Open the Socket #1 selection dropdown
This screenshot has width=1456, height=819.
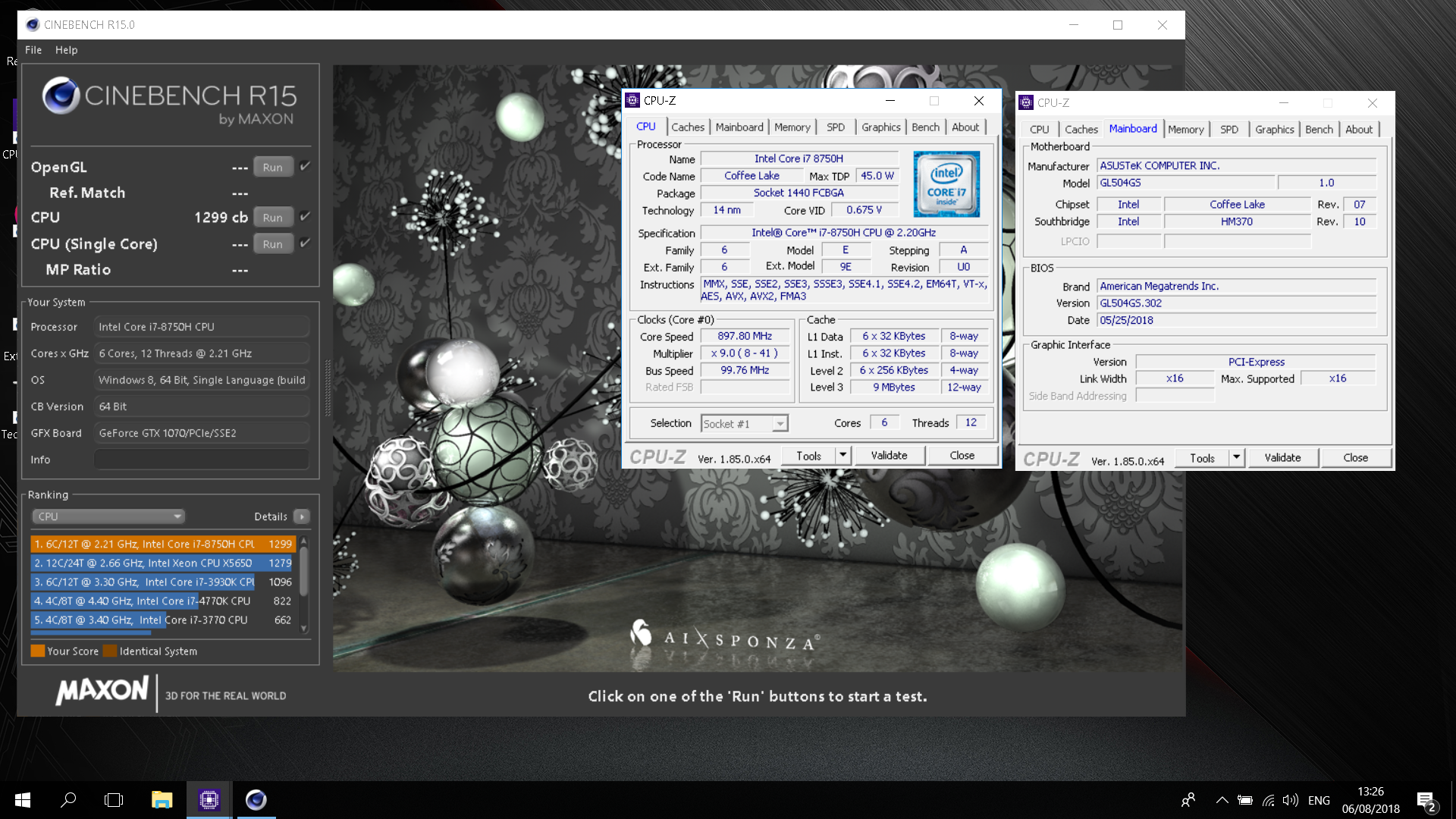(x=745, y=424)
